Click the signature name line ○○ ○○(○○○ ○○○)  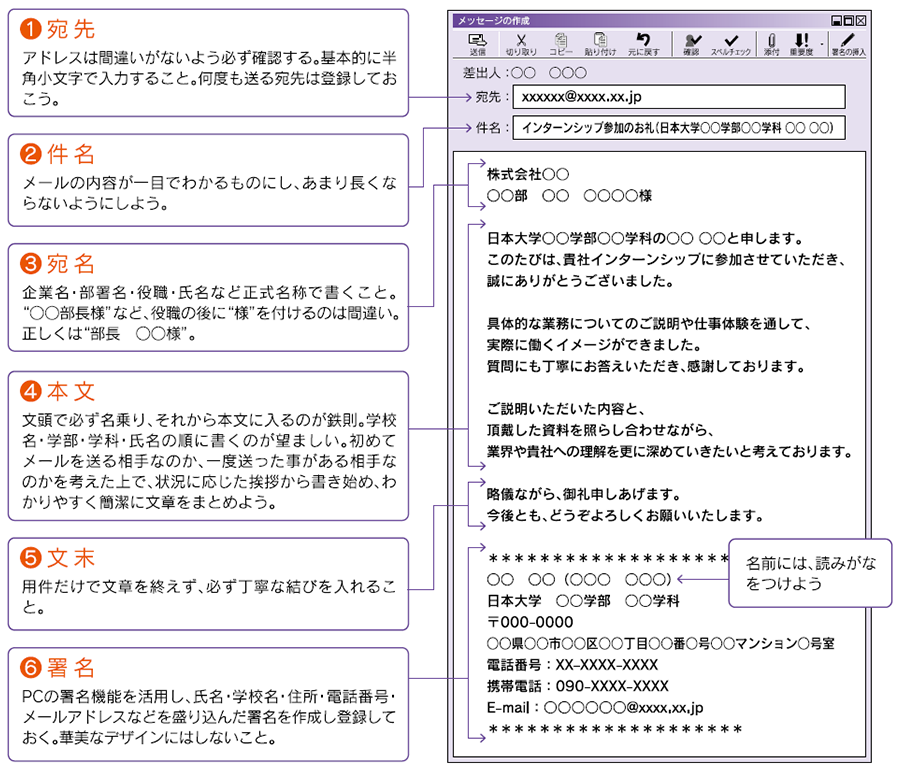point(579,580)
